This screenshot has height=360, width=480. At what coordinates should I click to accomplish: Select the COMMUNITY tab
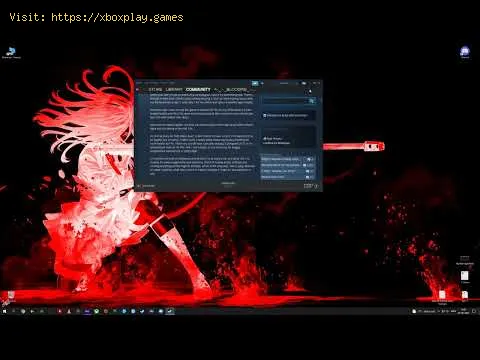click(x=198, y=90)
